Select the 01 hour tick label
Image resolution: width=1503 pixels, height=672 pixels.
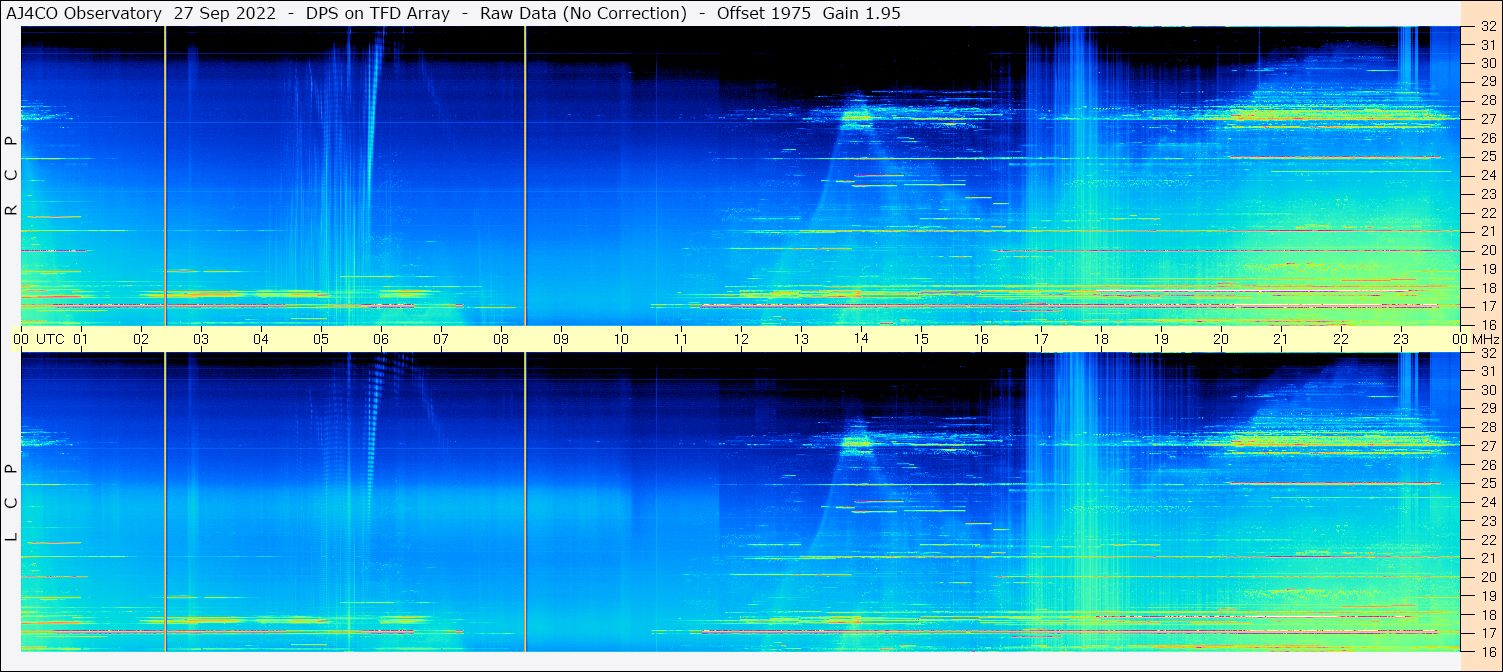(81, 339)
